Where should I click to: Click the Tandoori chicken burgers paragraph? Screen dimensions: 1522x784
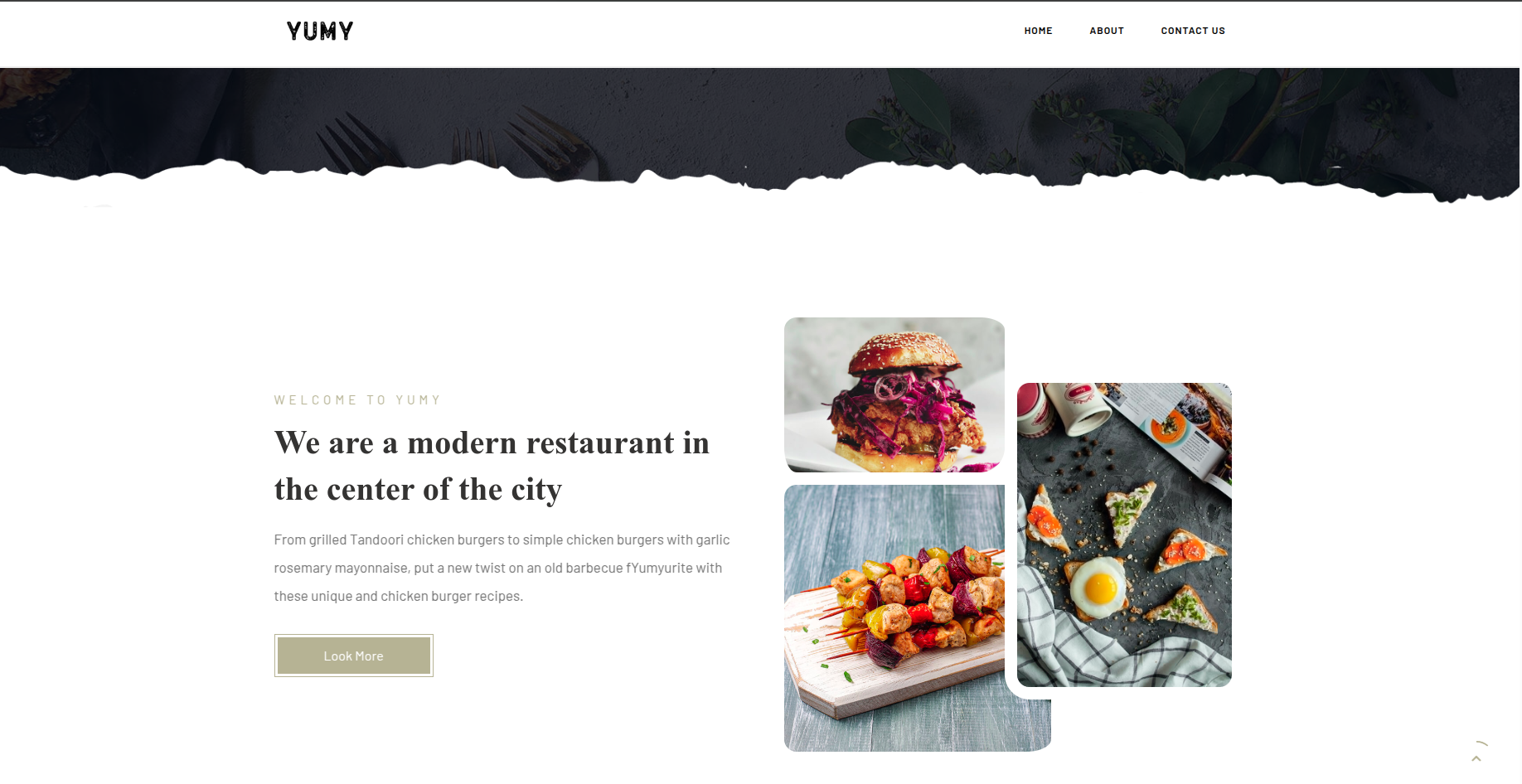pyautogui.click(x=502, y=568)
